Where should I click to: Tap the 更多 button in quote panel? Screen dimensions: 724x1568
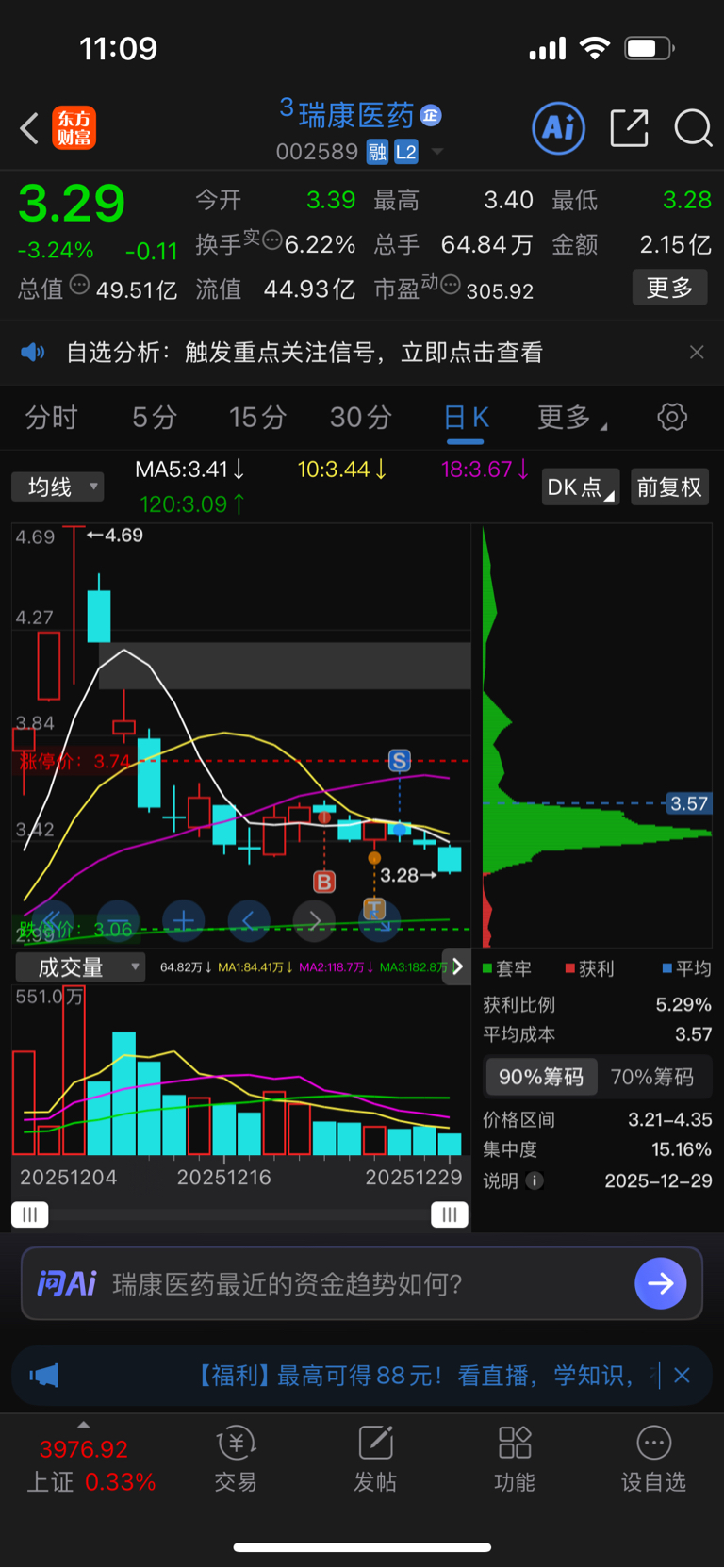669,288
